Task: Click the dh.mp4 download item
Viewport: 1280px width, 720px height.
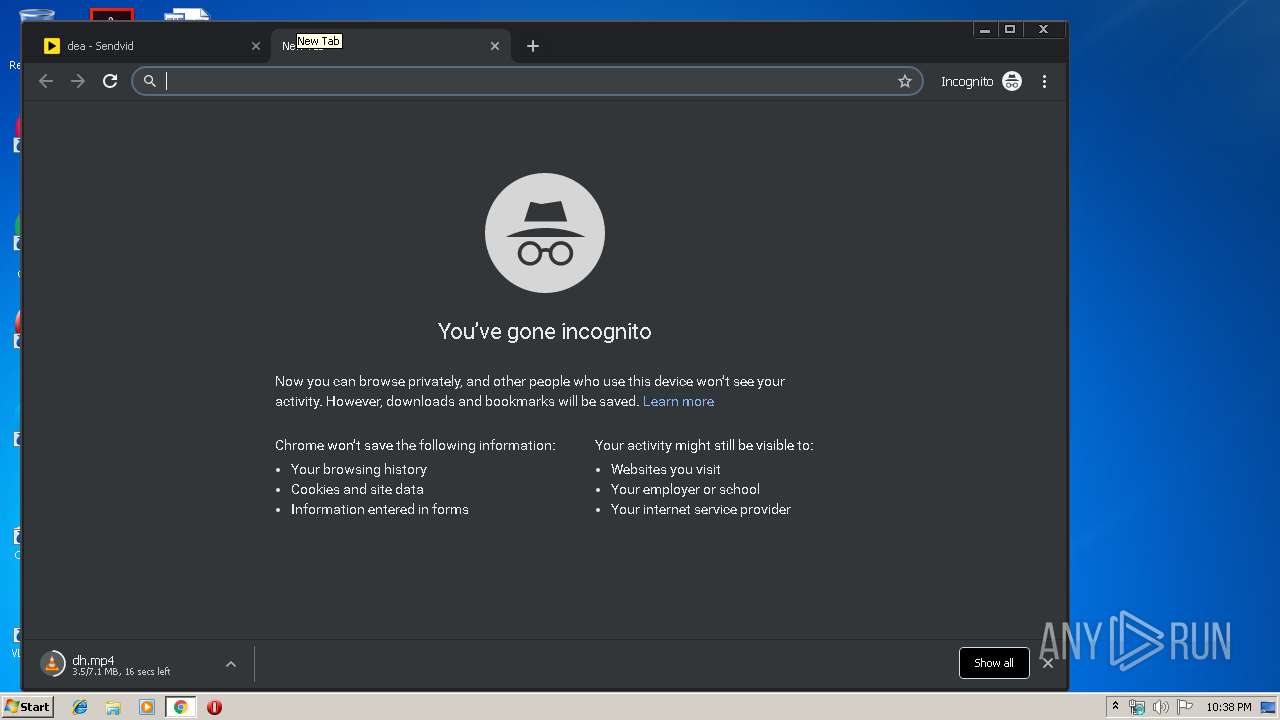Action: pyautogui.click(x=124, y=664)
